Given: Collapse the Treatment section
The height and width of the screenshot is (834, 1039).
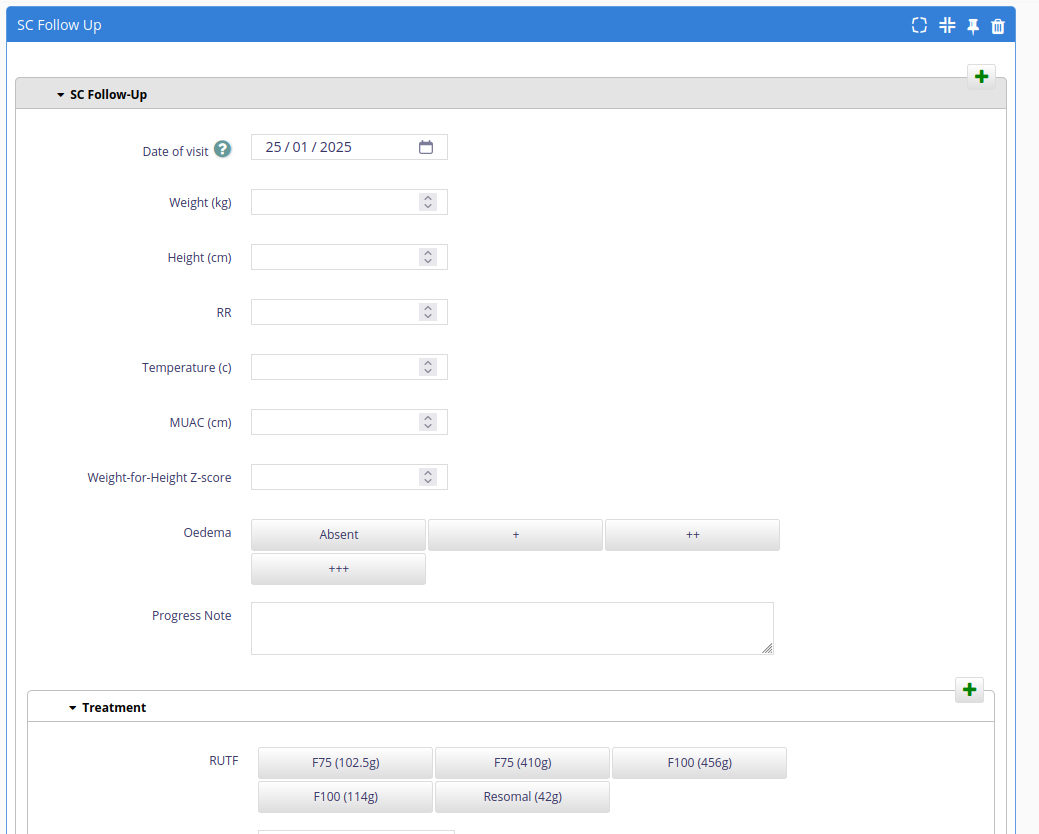Looking at the screenshot, I should point(72,707).
